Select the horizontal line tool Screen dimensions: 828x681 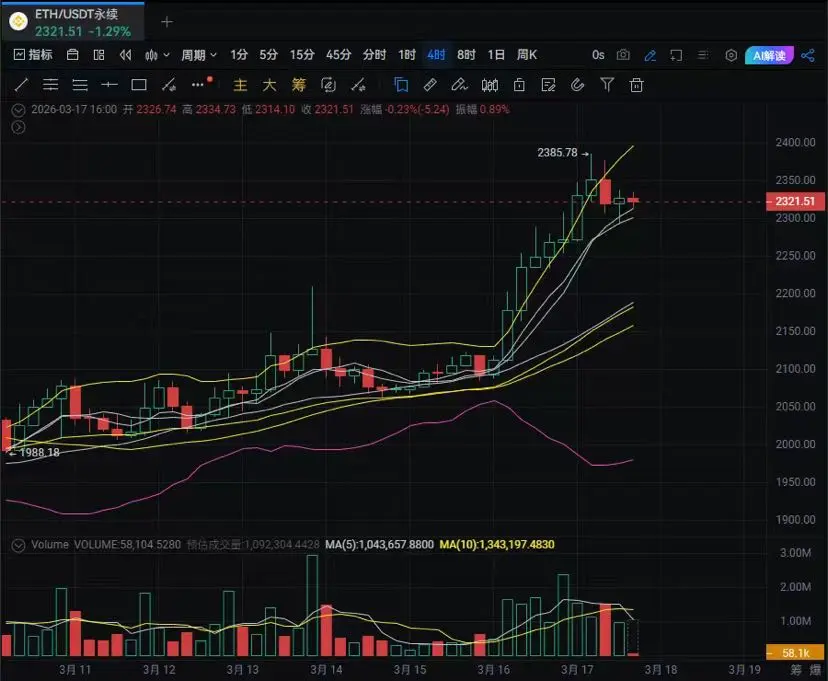[109, 84]
